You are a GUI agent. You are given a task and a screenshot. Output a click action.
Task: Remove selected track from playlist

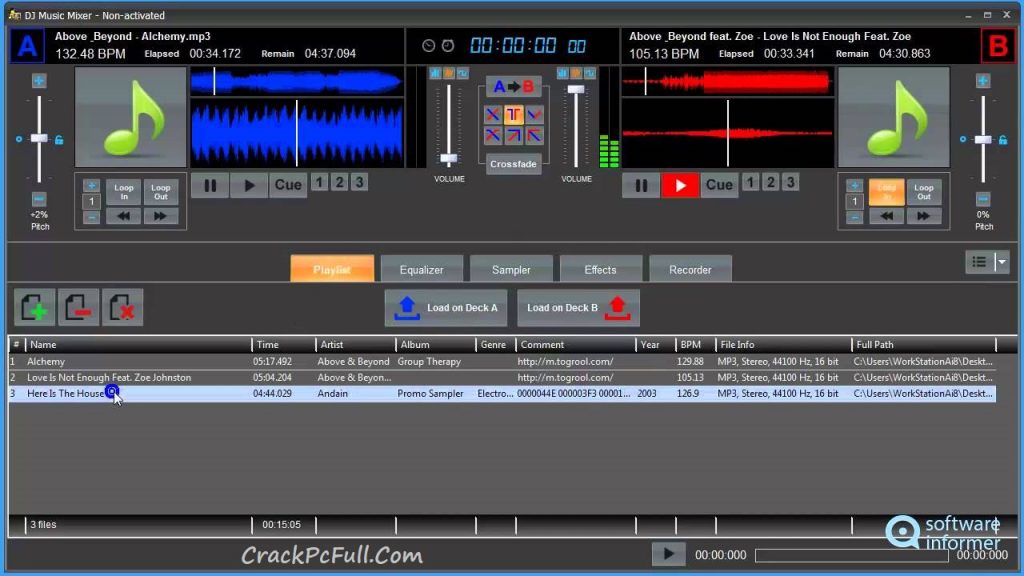click(x=79, y=307)
